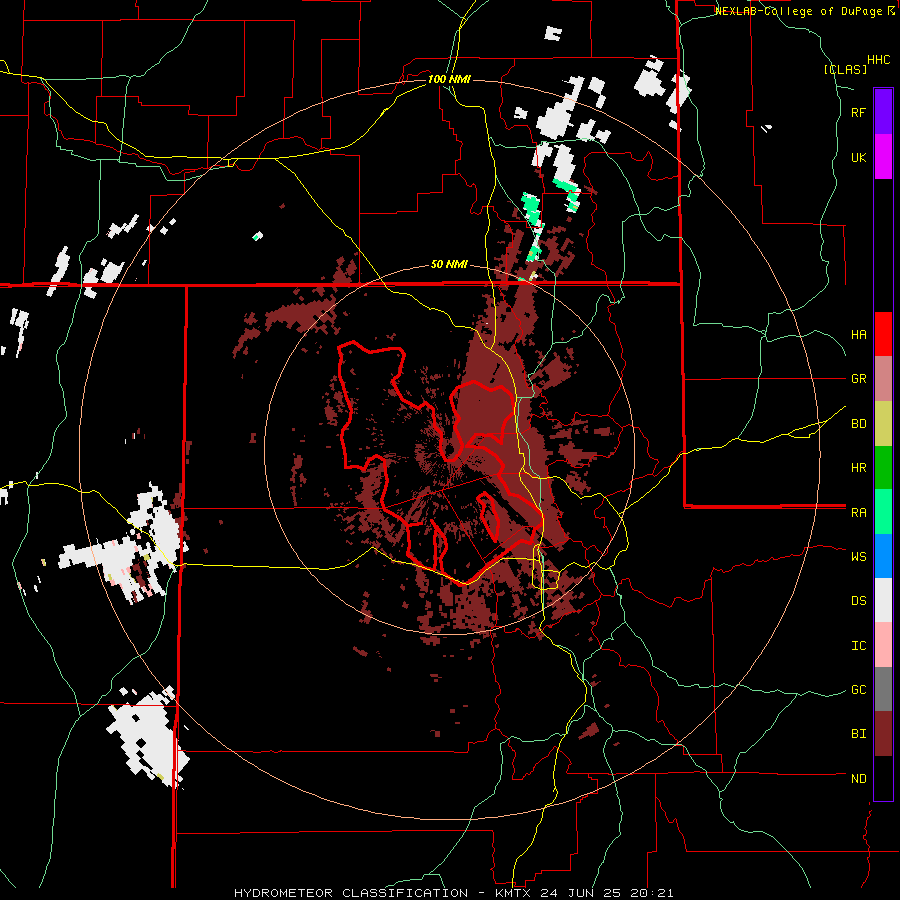Viewport: 900px width, 900px height.
Task: Click the 100 NMI range ring label
Action: coord(449,79)
